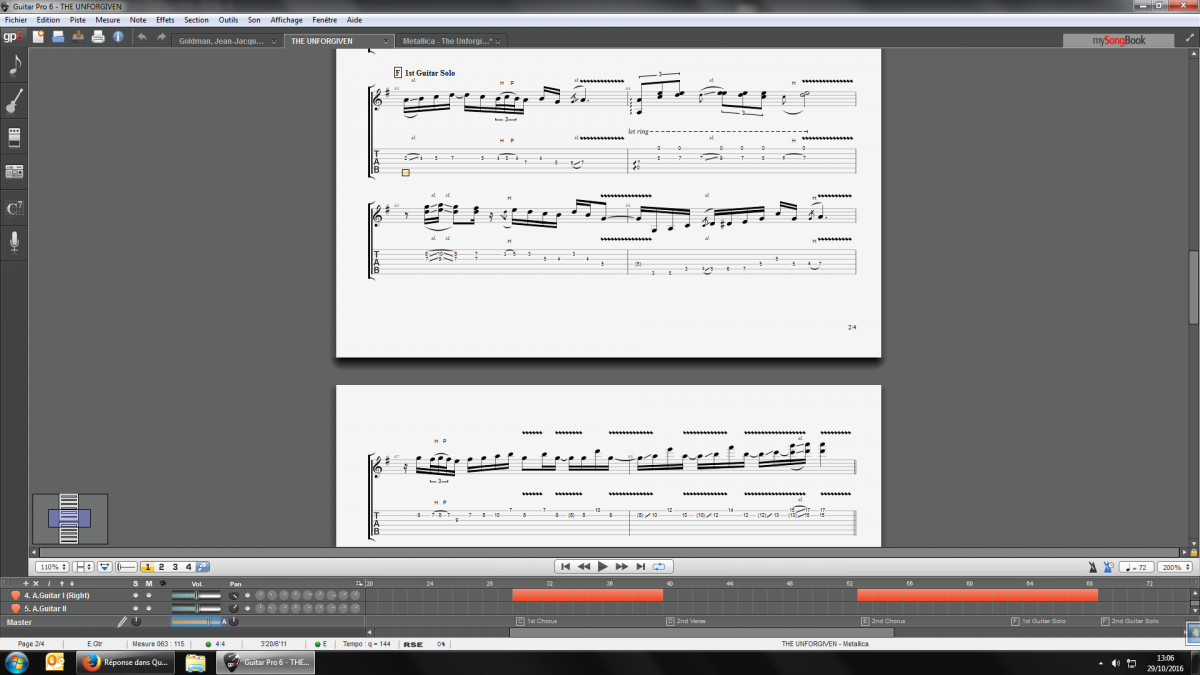
Task: Select voice 4 button
Action: pos(188,567)
